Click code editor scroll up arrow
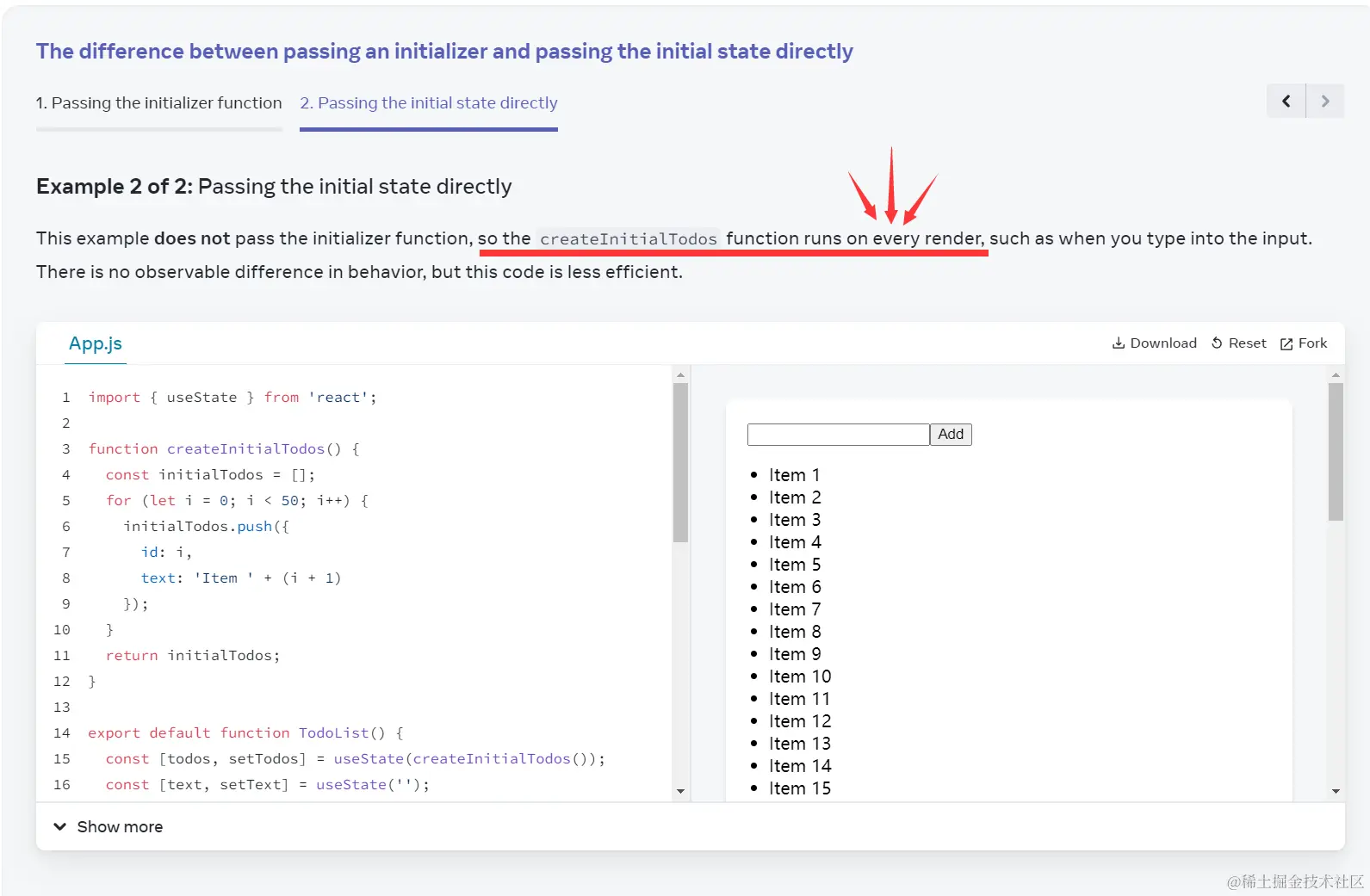Image resolution: width=1370 pixels, height=896 pixels. (680, 375)
